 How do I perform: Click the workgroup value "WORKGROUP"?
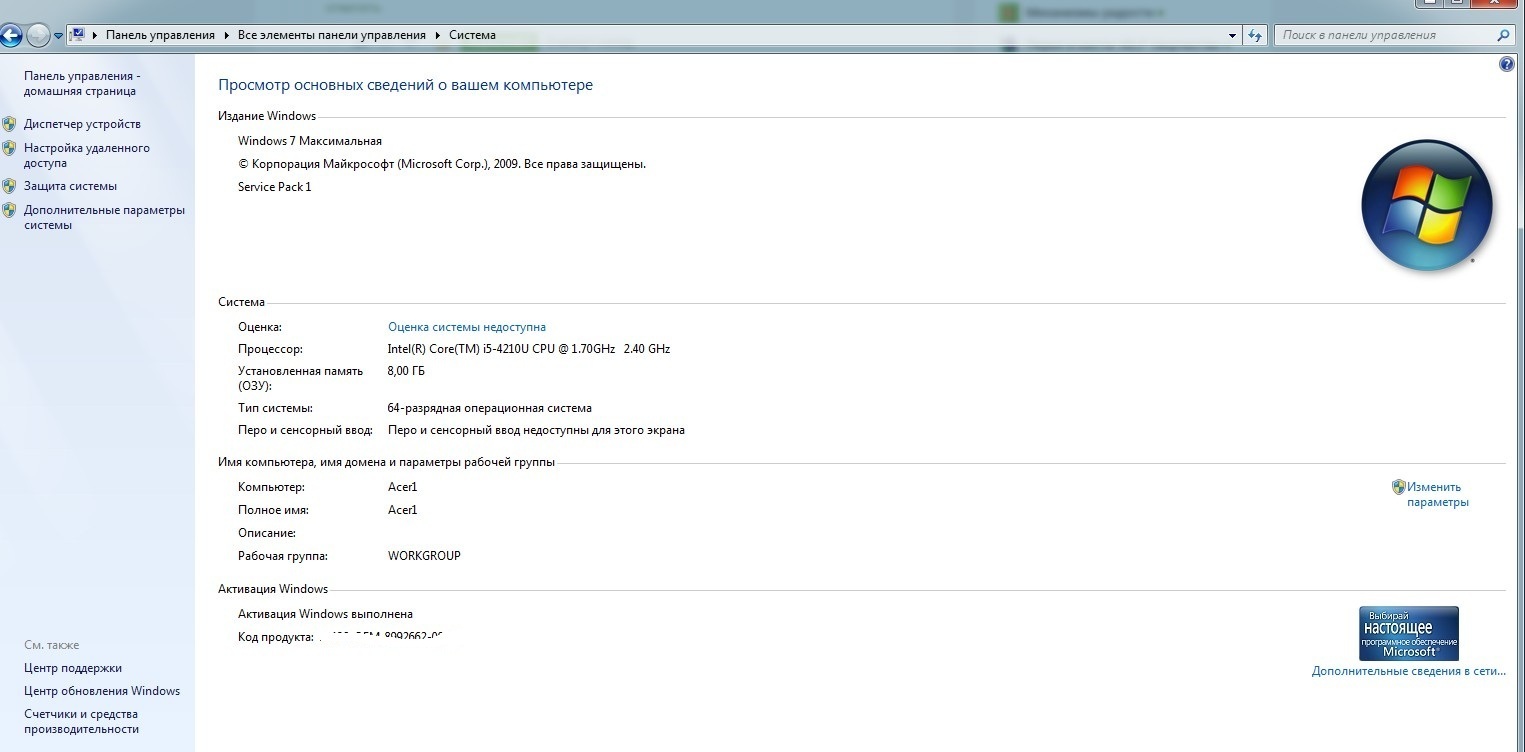(424, 556)
